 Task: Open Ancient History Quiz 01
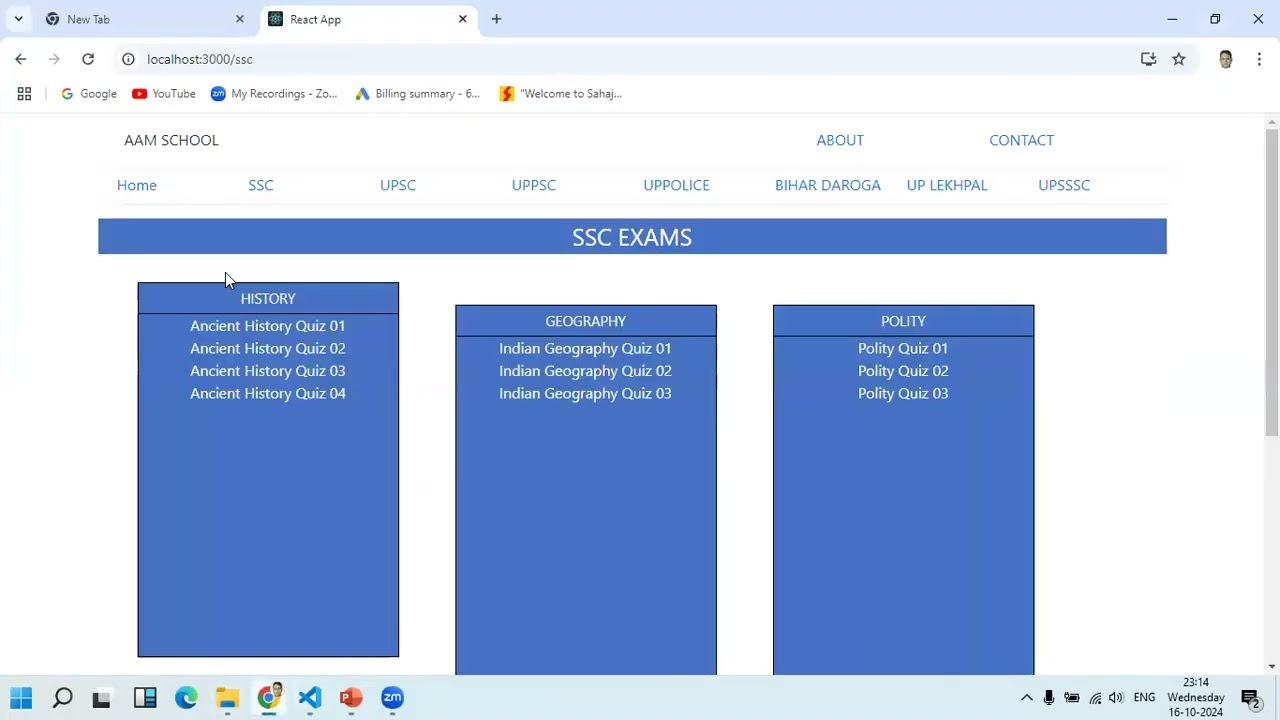pos(268,326)
